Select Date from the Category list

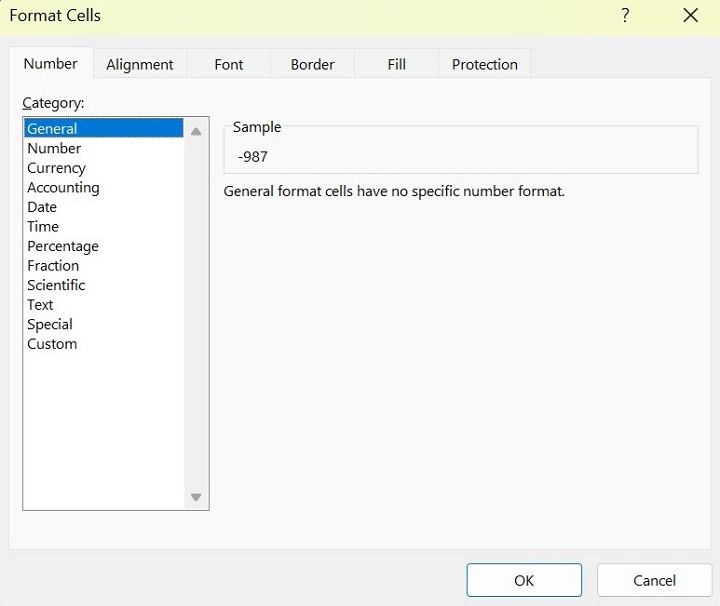pyautogui.click(x=42, y=207)
